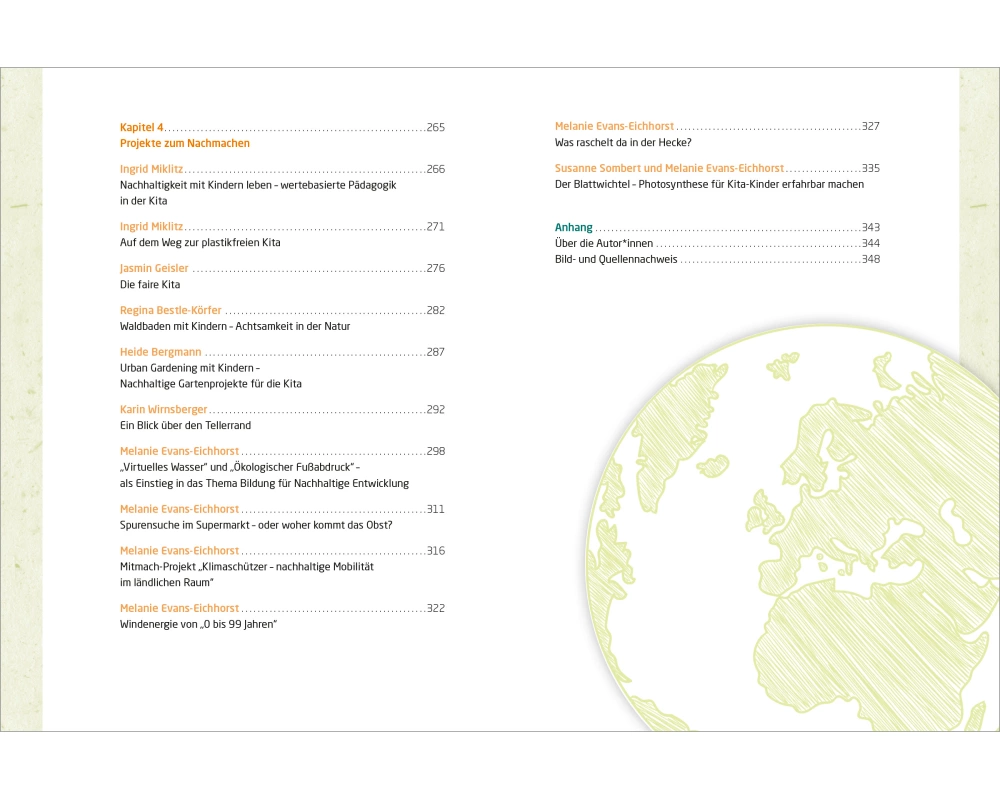Open Über die Autor*innen entry
The image size is (1000, 800).
[x=604, y=243]
